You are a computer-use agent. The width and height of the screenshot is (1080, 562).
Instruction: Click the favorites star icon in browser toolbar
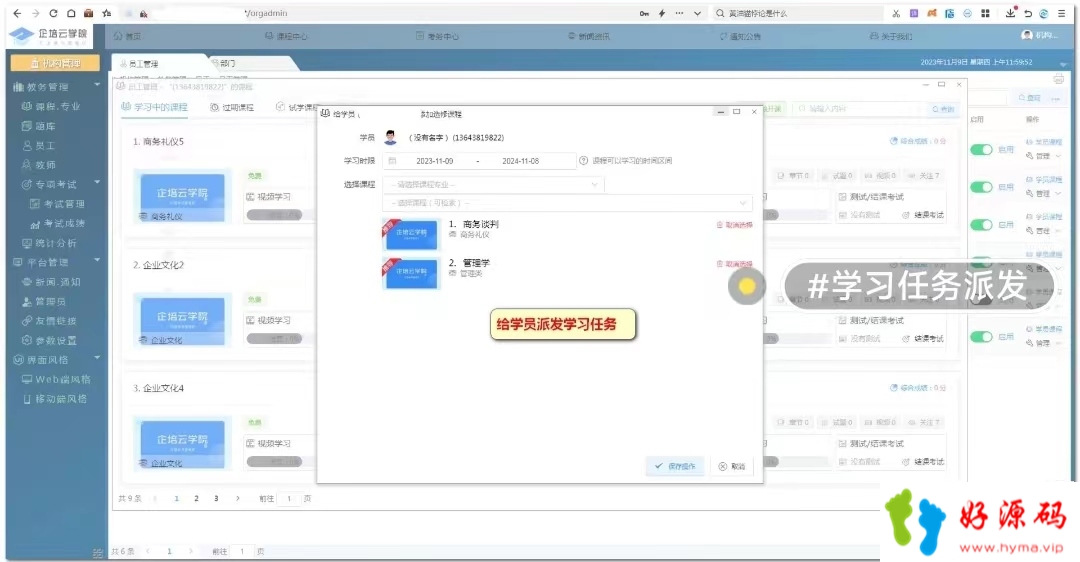click(107, 13)
